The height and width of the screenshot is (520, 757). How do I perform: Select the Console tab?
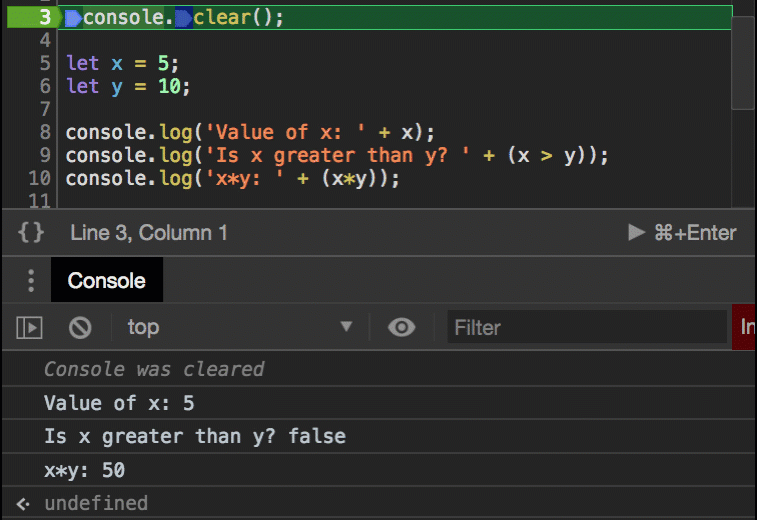pyautogui.click(x=106, y=281)
